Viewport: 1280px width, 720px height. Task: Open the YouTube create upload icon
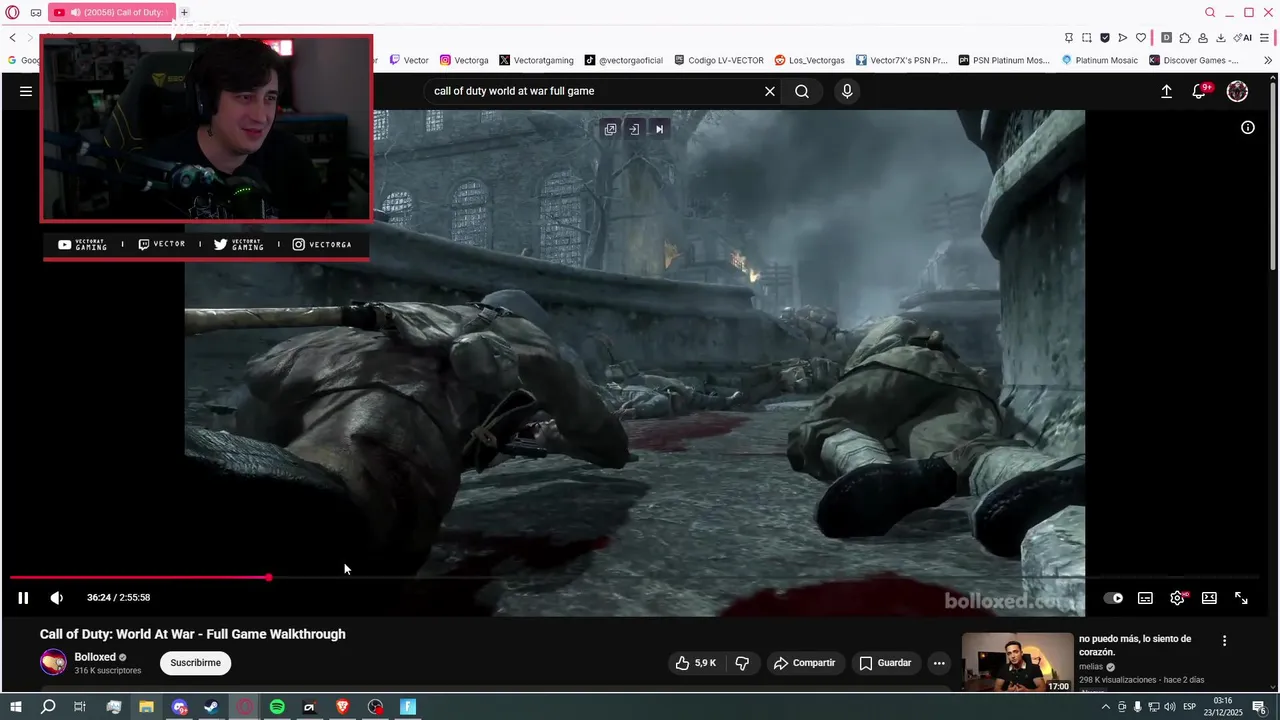1166,91
